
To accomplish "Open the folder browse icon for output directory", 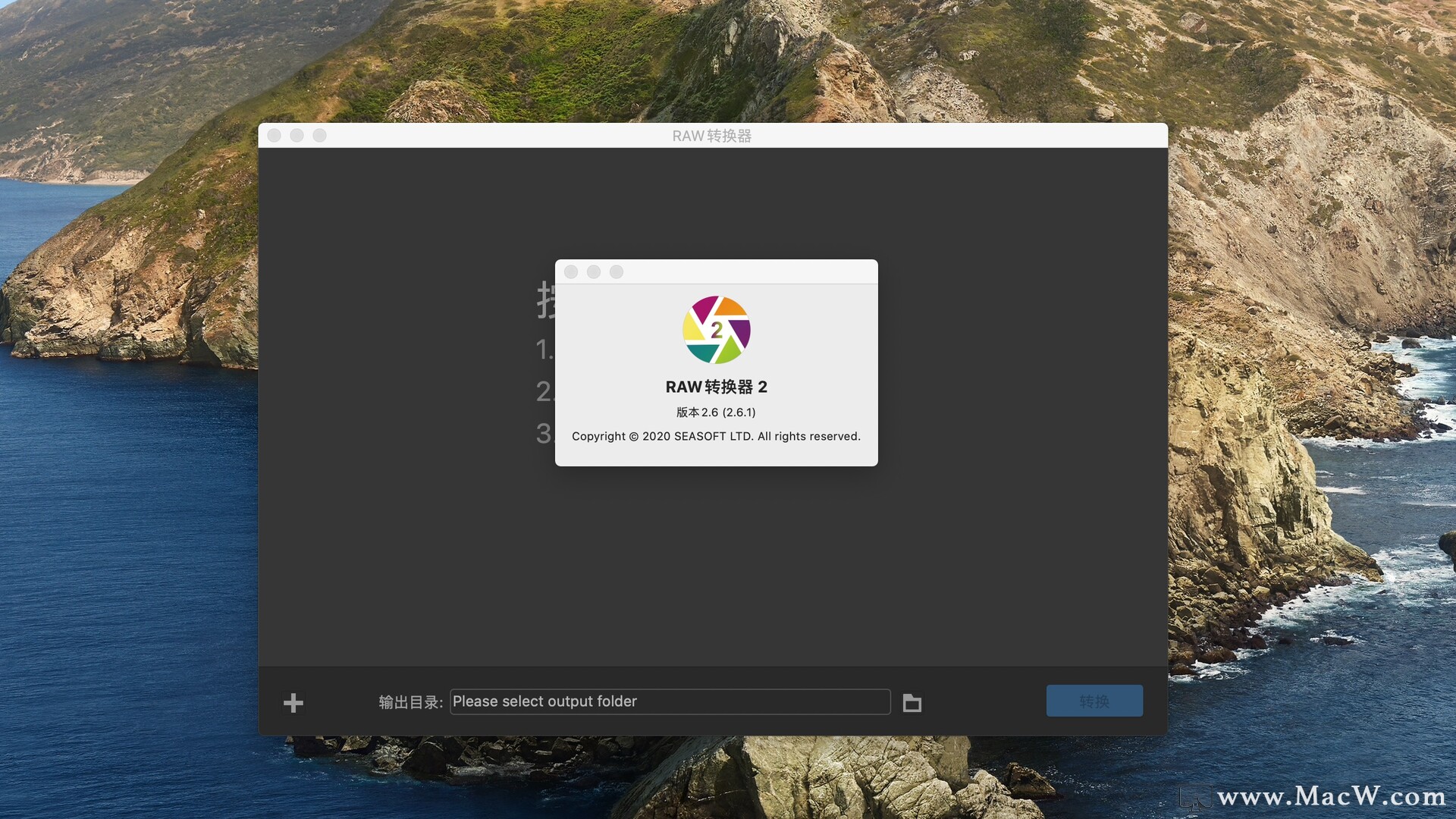I will pyautogui.click(x=912, y=703).
